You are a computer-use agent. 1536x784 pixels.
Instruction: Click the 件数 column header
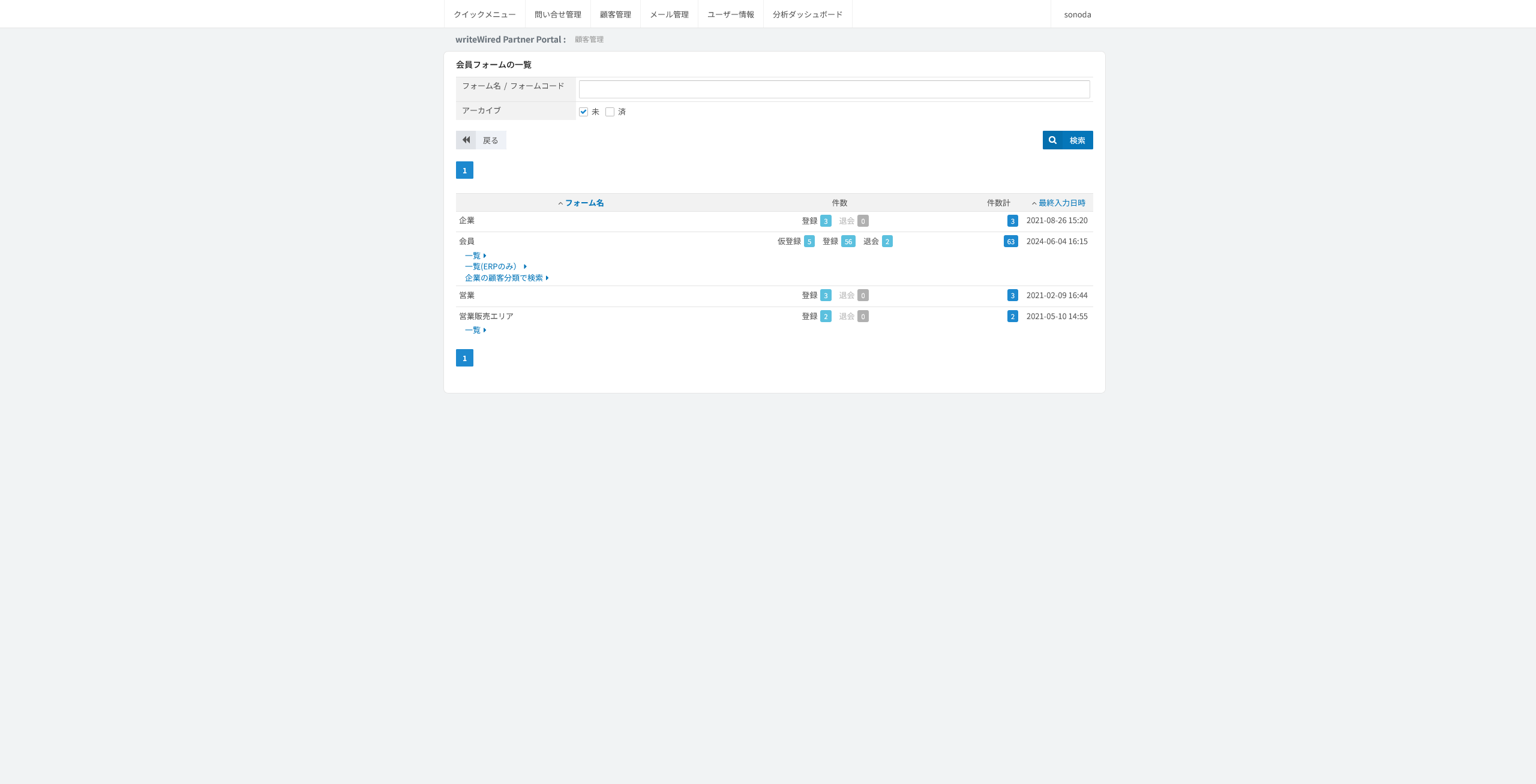click(839, 203)
